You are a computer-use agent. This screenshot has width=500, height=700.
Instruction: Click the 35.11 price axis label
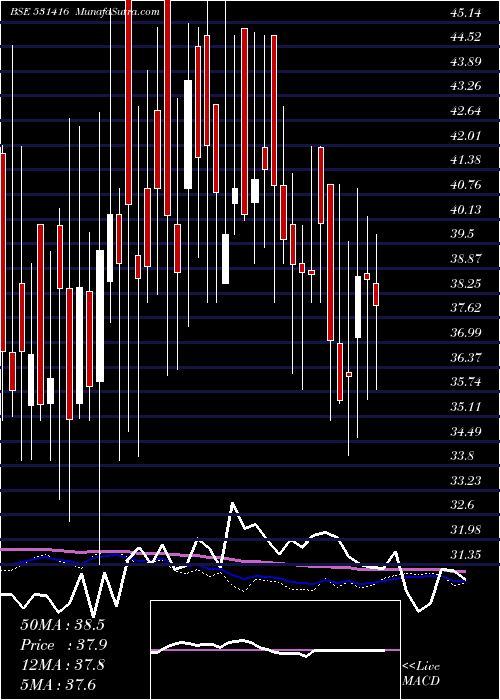pos(466,407)
